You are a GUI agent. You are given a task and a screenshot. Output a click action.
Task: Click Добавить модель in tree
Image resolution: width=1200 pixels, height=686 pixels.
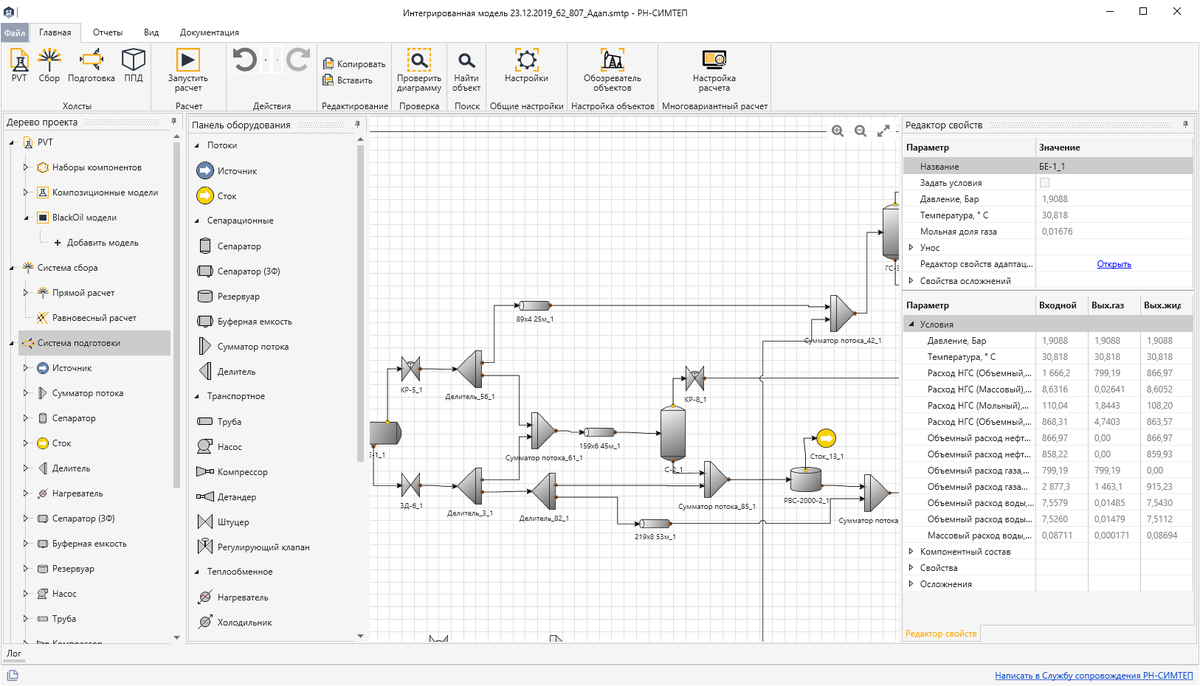point(101,242)
